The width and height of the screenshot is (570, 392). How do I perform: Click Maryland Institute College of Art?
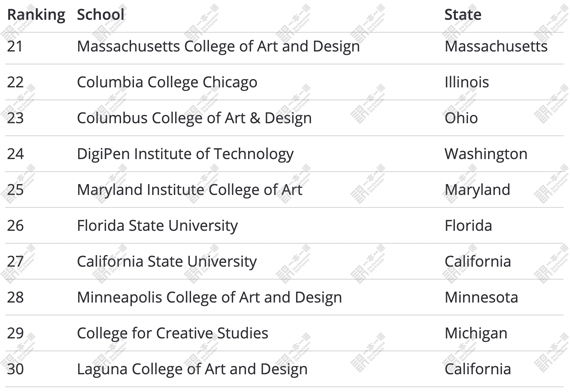tap(189, 190)
